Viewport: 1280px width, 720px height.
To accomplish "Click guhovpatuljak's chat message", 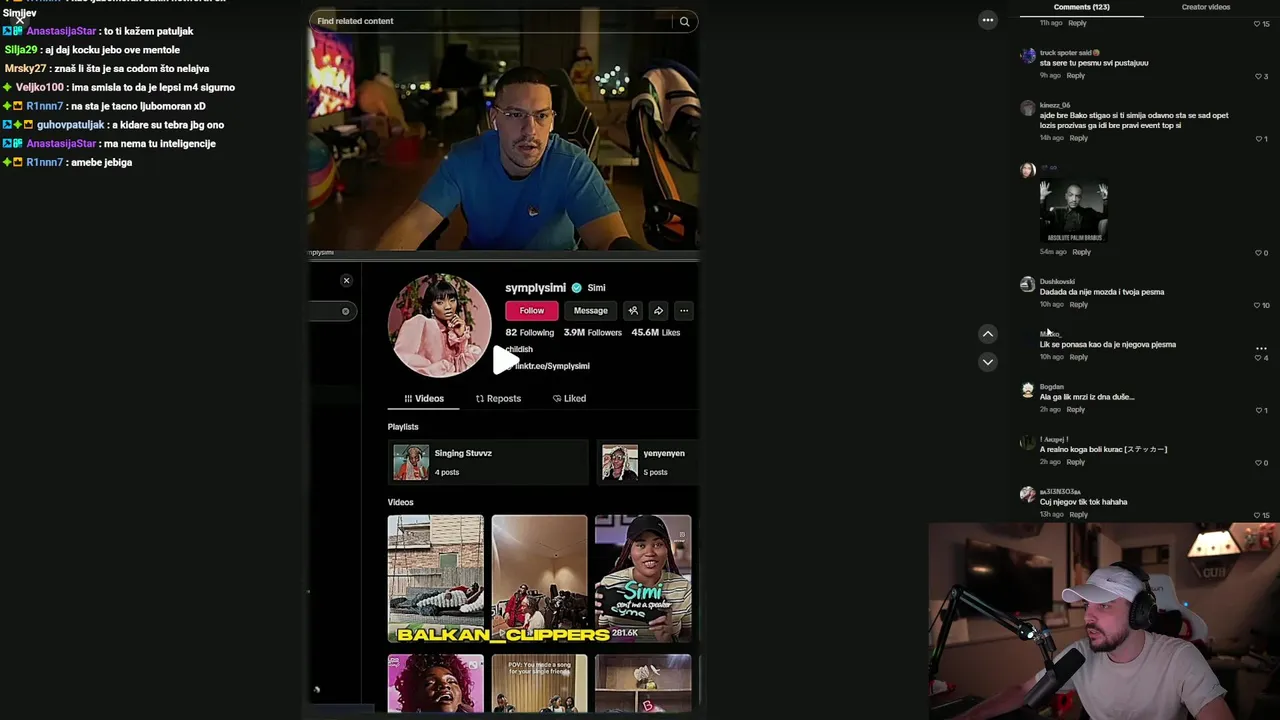I will tap(113, 125).
